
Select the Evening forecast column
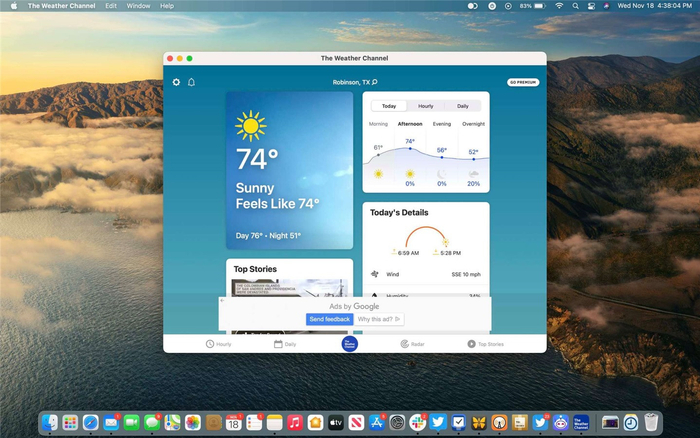(x=442, y=153)
